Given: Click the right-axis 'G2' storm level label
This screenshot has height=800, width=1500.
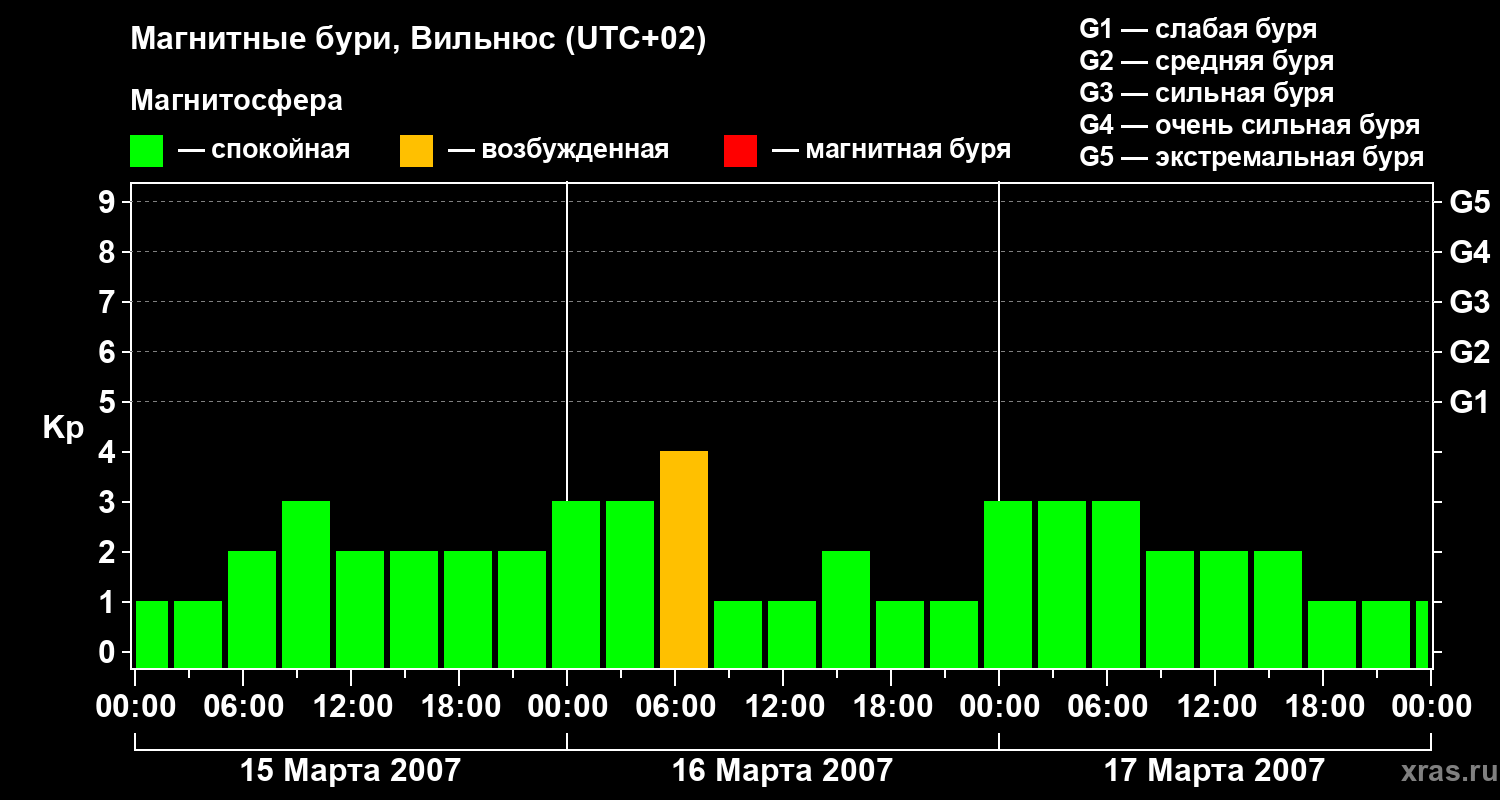Looking at the screenshot, I should click(1469, 352).
